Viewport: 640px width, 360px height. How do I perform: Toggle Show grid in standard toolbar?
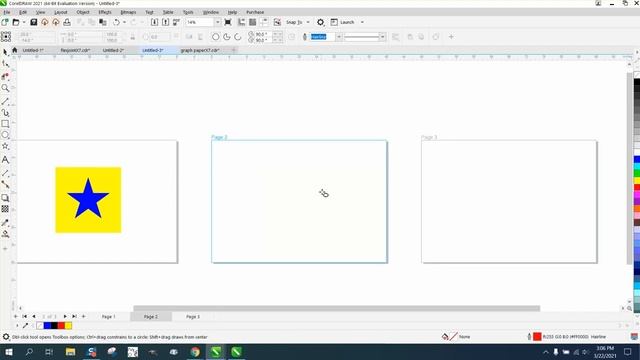coord(253,22)
